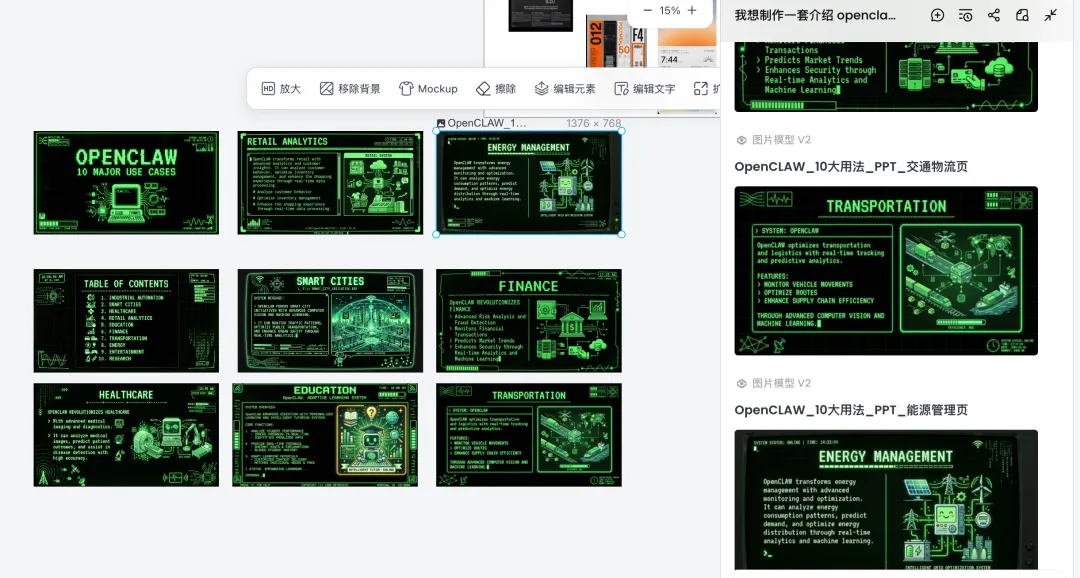Open the Energy Management image in chat panel
This screenshot has width=1080, height=578.
(x=886, y=499)
